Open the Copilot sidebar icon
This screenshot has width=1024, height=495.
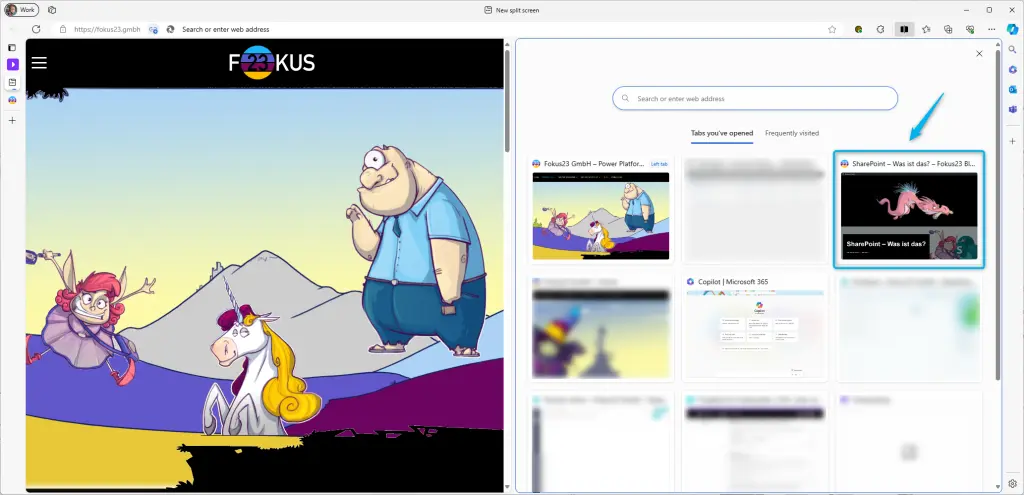pos(1012,29)
